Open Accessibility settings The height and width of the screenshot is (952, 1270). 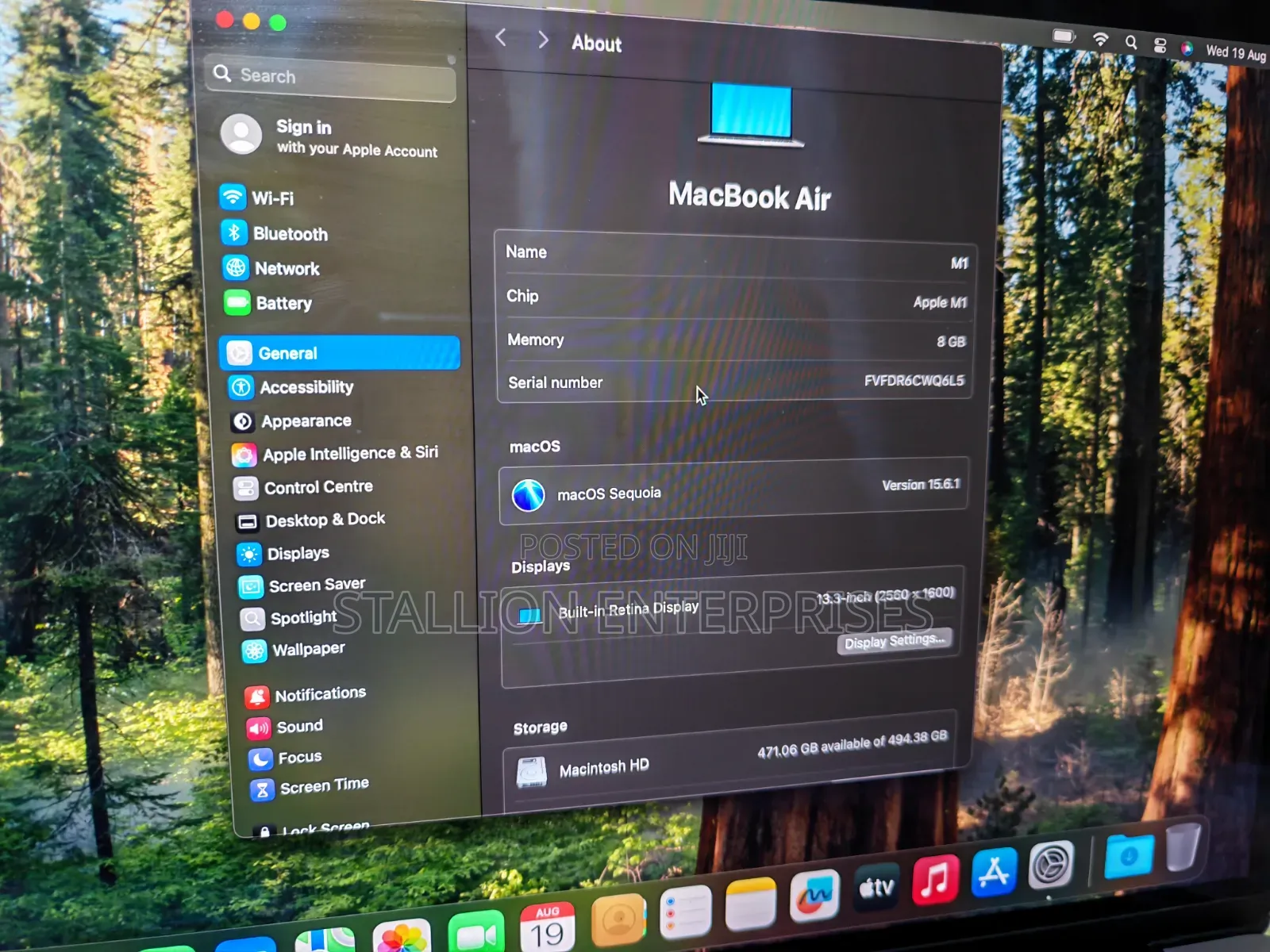(x=291, y=387)
